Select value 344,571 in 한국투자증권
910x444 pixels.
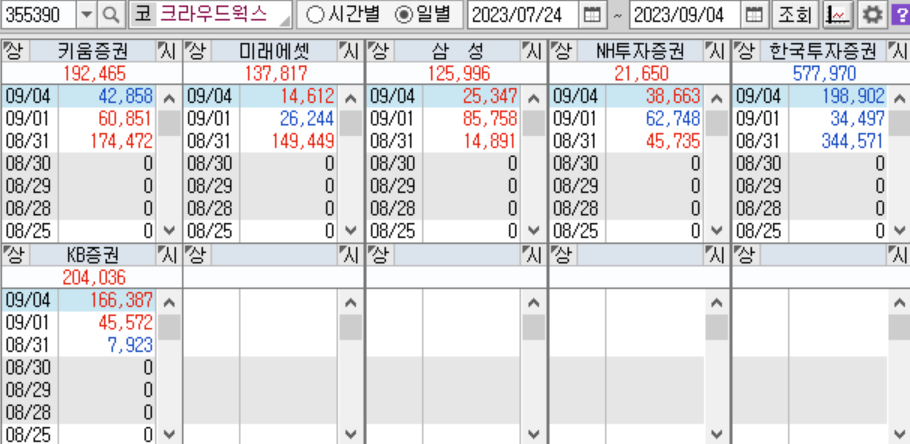pos(852,141)
